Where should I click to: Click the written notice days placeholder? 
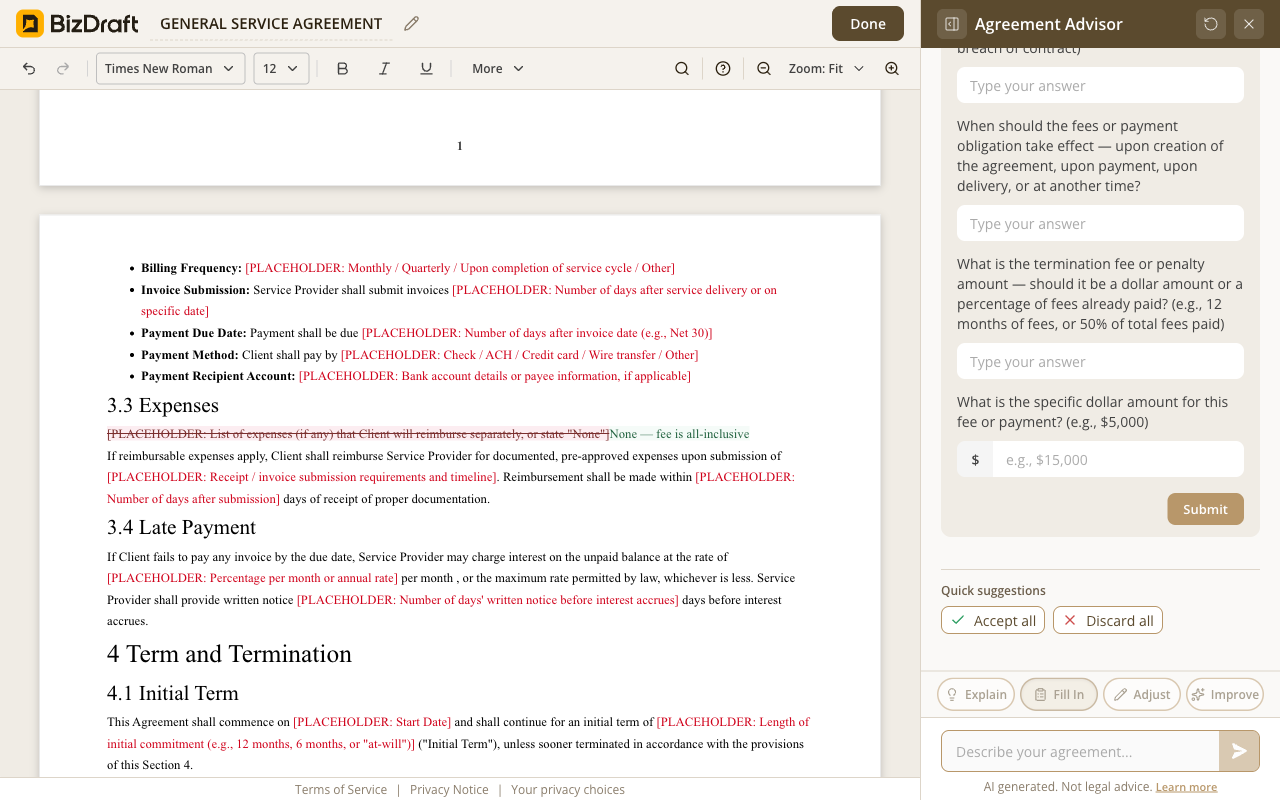coord(487,600)
